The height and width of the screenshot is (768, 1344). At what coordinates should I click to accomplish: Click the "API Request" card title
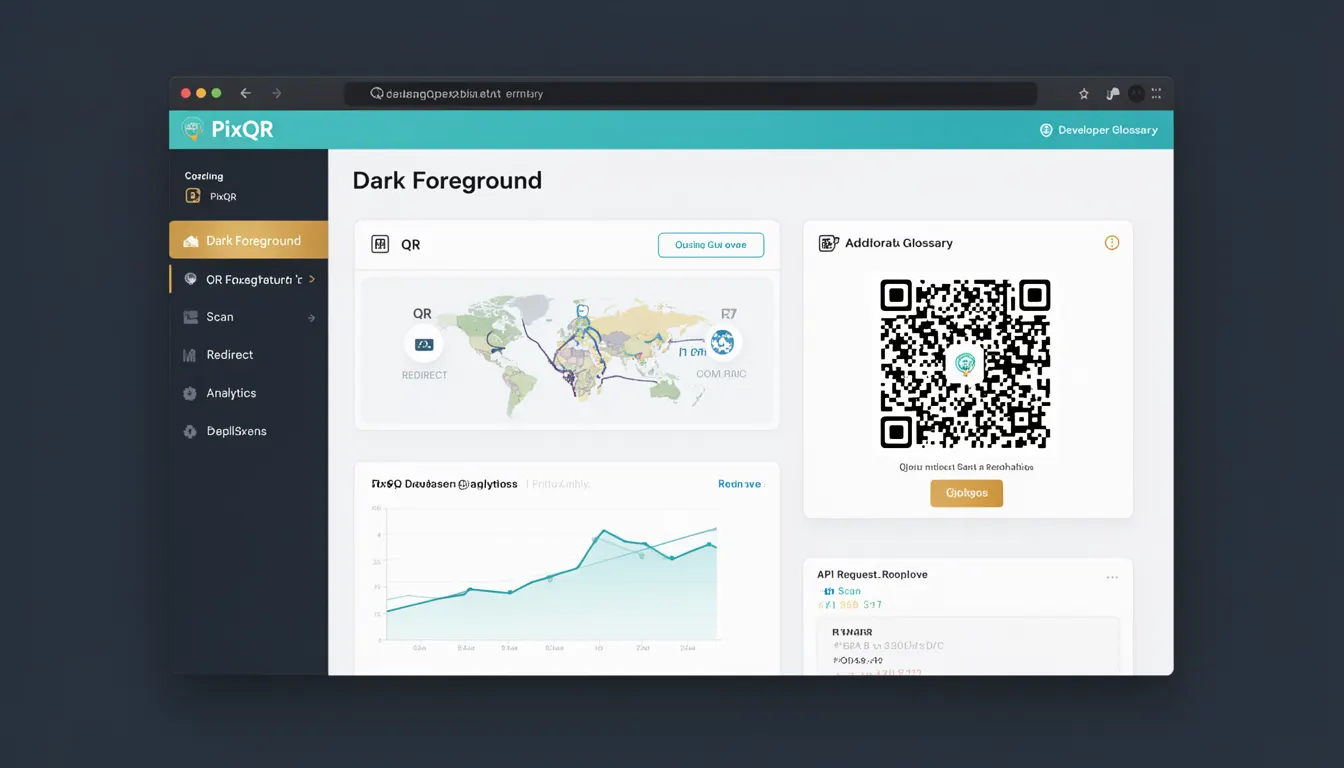tap(872, 575)
